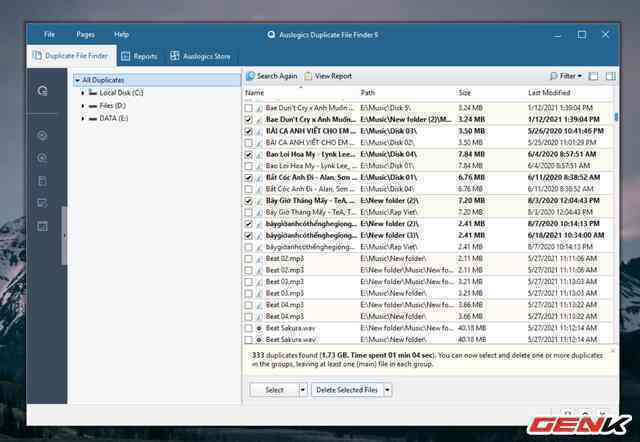Click the disc-shaped icon in the dark sidebar
The width and height of the screenshot is (640, 442).
[42, 135]
